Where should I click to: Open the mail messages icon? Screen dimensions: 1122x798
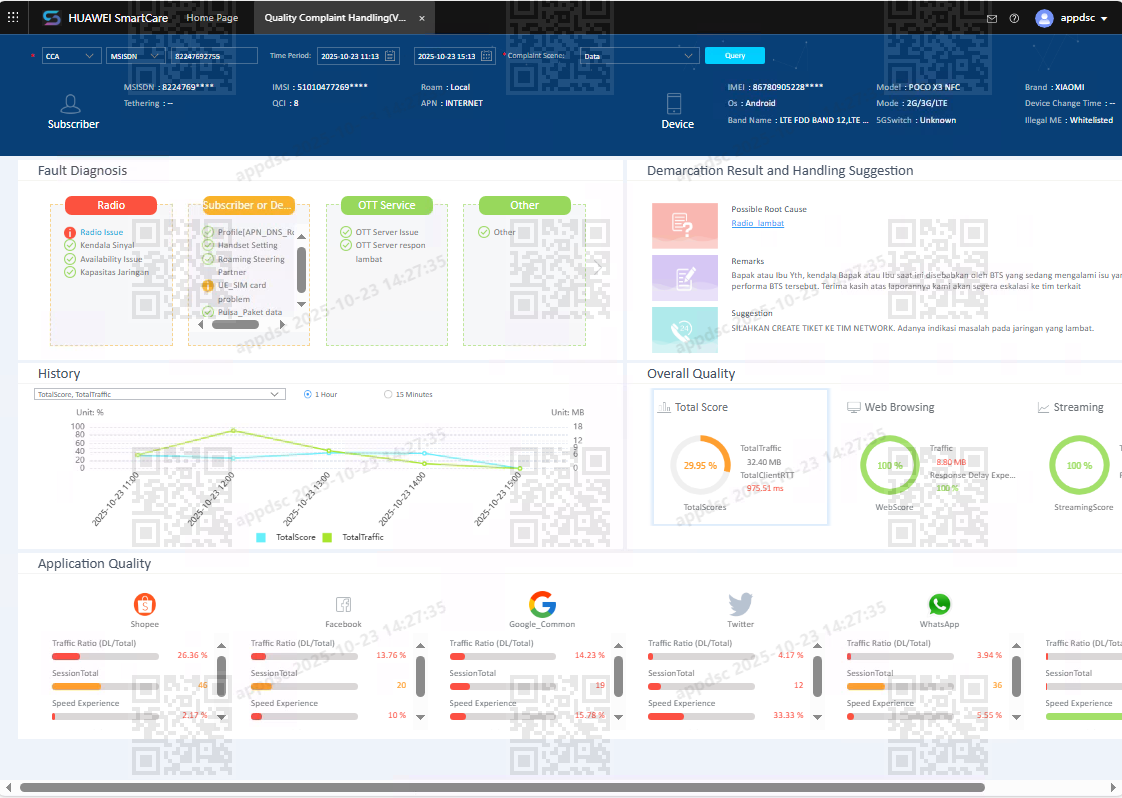992,19
